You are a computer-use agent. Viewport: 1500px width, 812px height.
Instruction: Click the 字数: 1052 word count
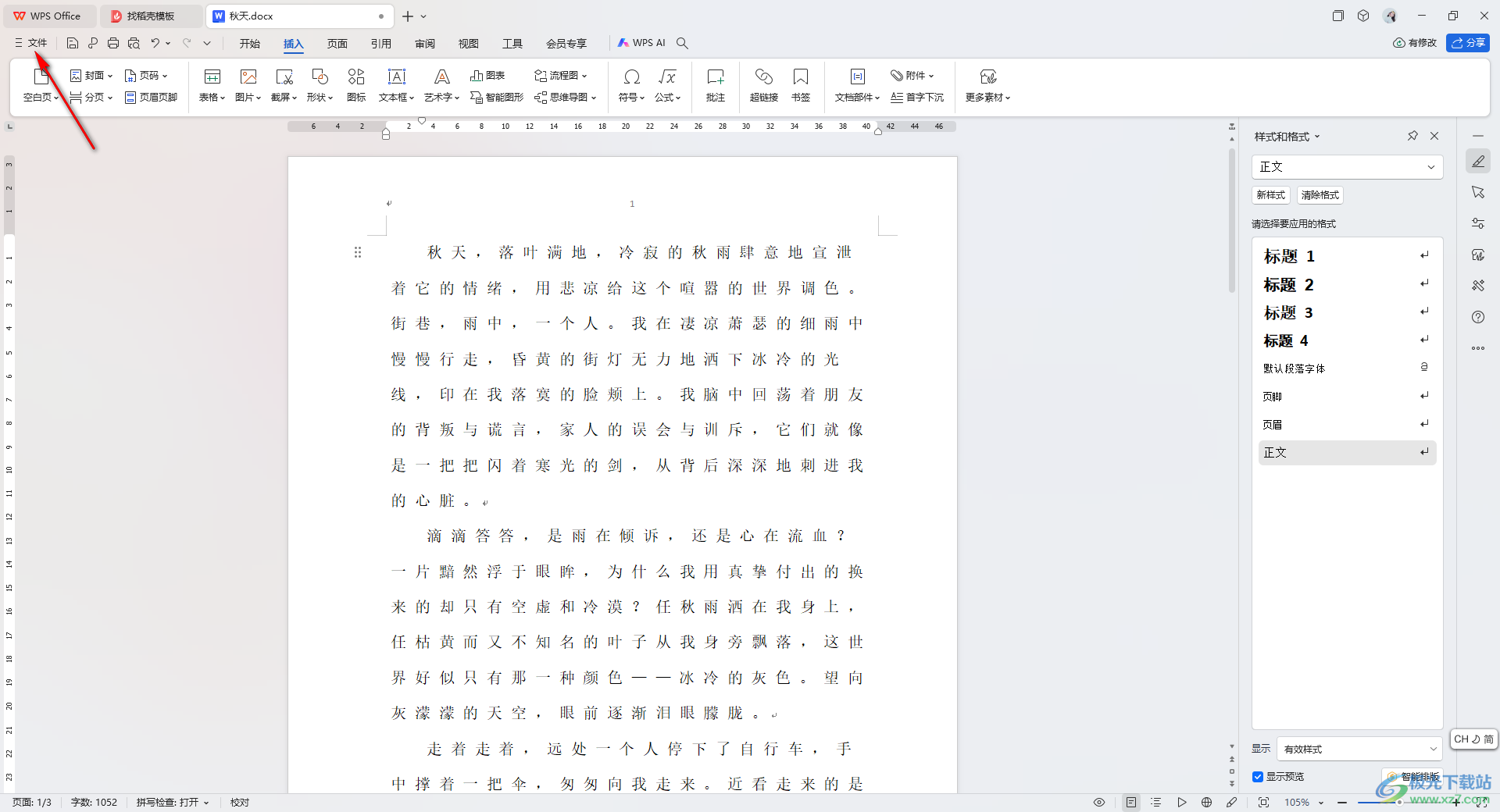click(x=94, y=803)
